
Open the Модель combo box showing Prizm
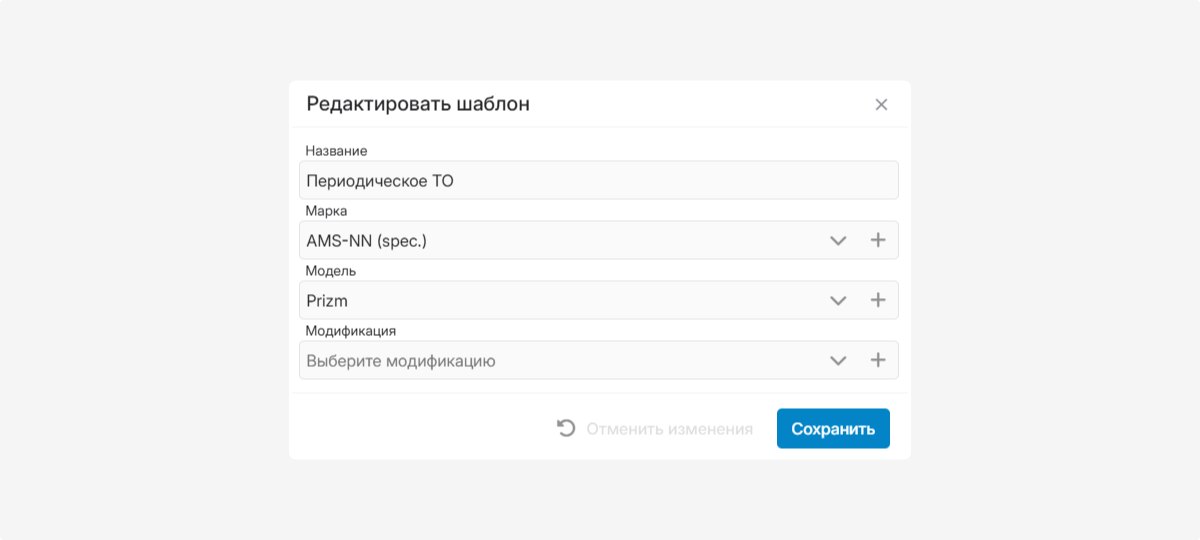click(x=560, y=301)
